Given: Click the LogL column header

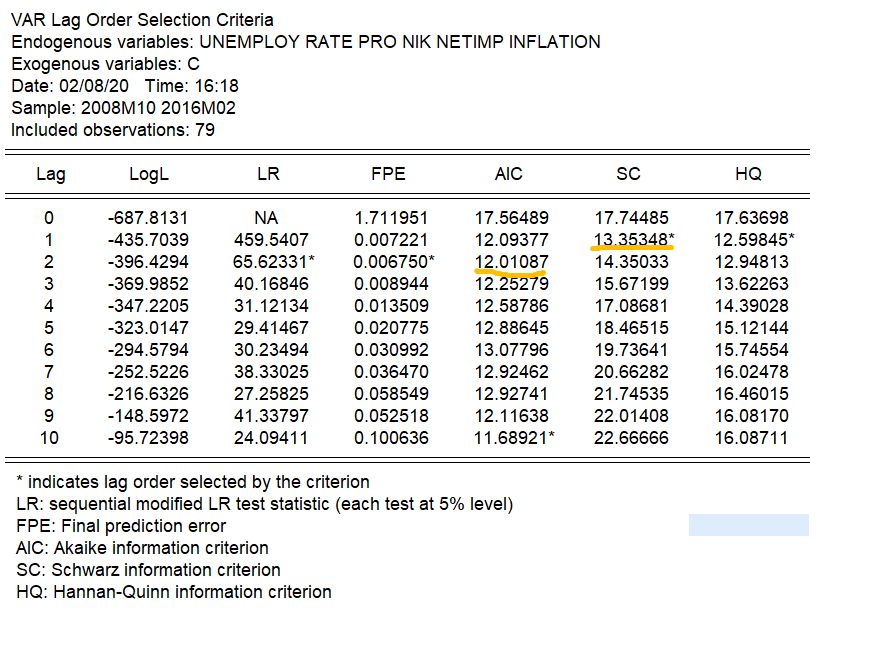Looking at the screenshot, I should [149, 174].
